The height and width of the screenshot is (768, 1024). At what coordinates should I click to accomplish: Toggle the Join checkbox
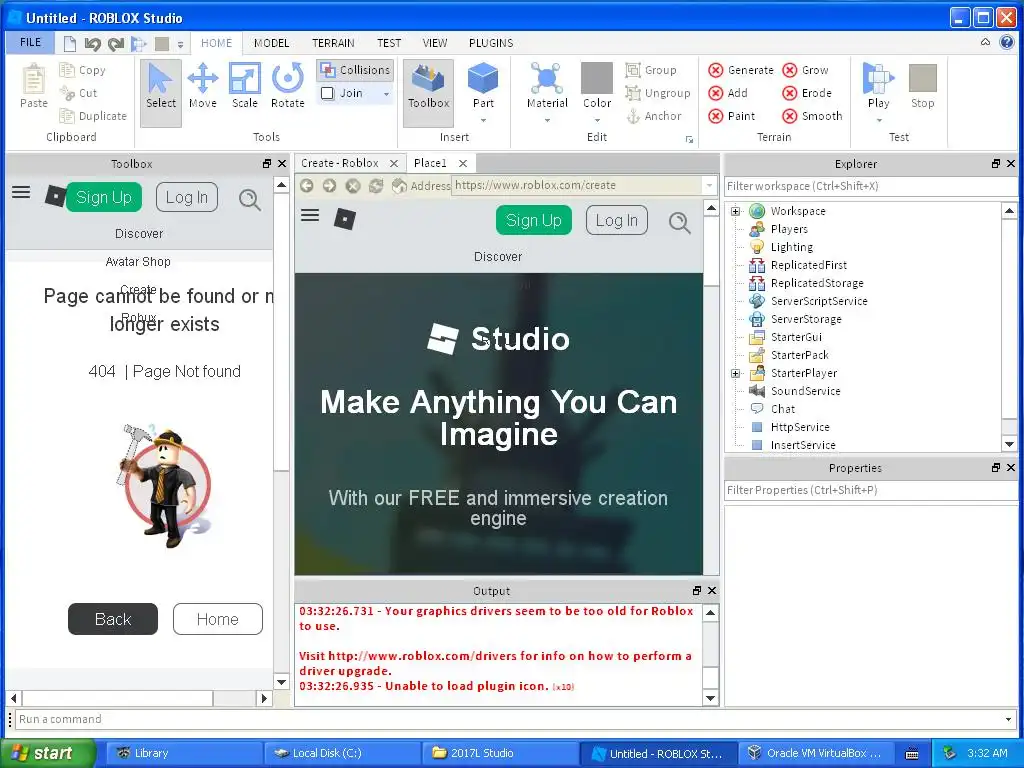328,93
